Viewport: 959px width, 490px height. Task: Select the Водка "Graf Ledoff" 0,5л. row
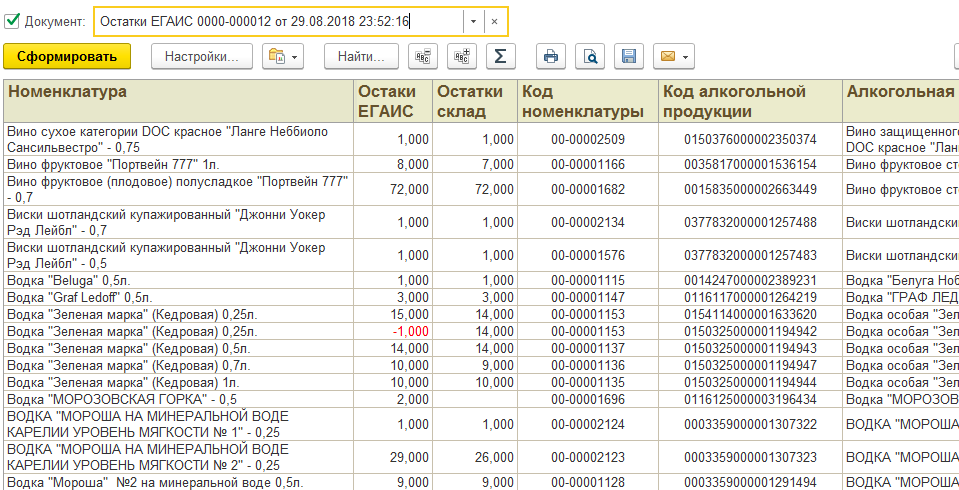point(179,298)
